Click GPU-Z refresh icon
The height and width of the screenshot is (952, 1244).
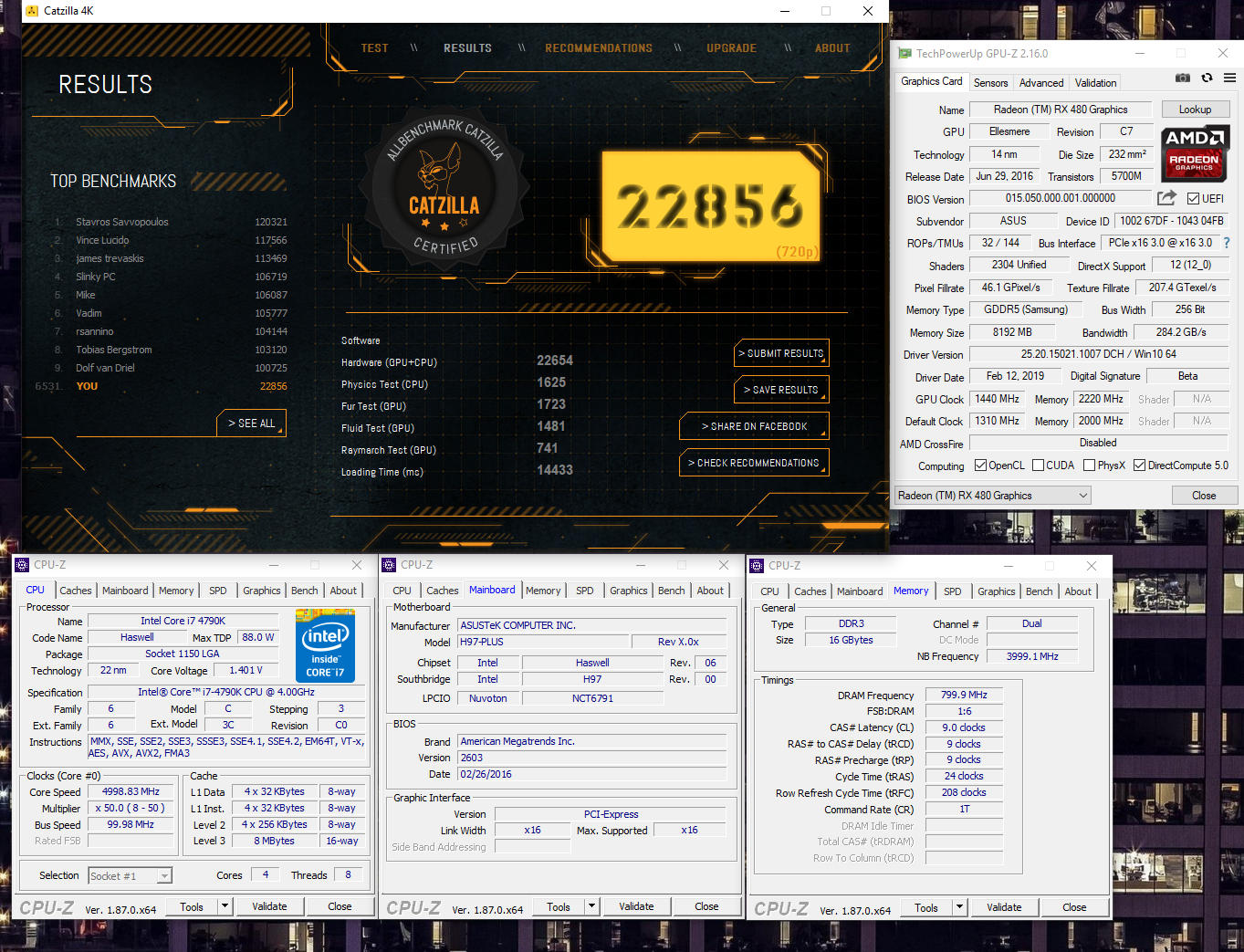1207,78
